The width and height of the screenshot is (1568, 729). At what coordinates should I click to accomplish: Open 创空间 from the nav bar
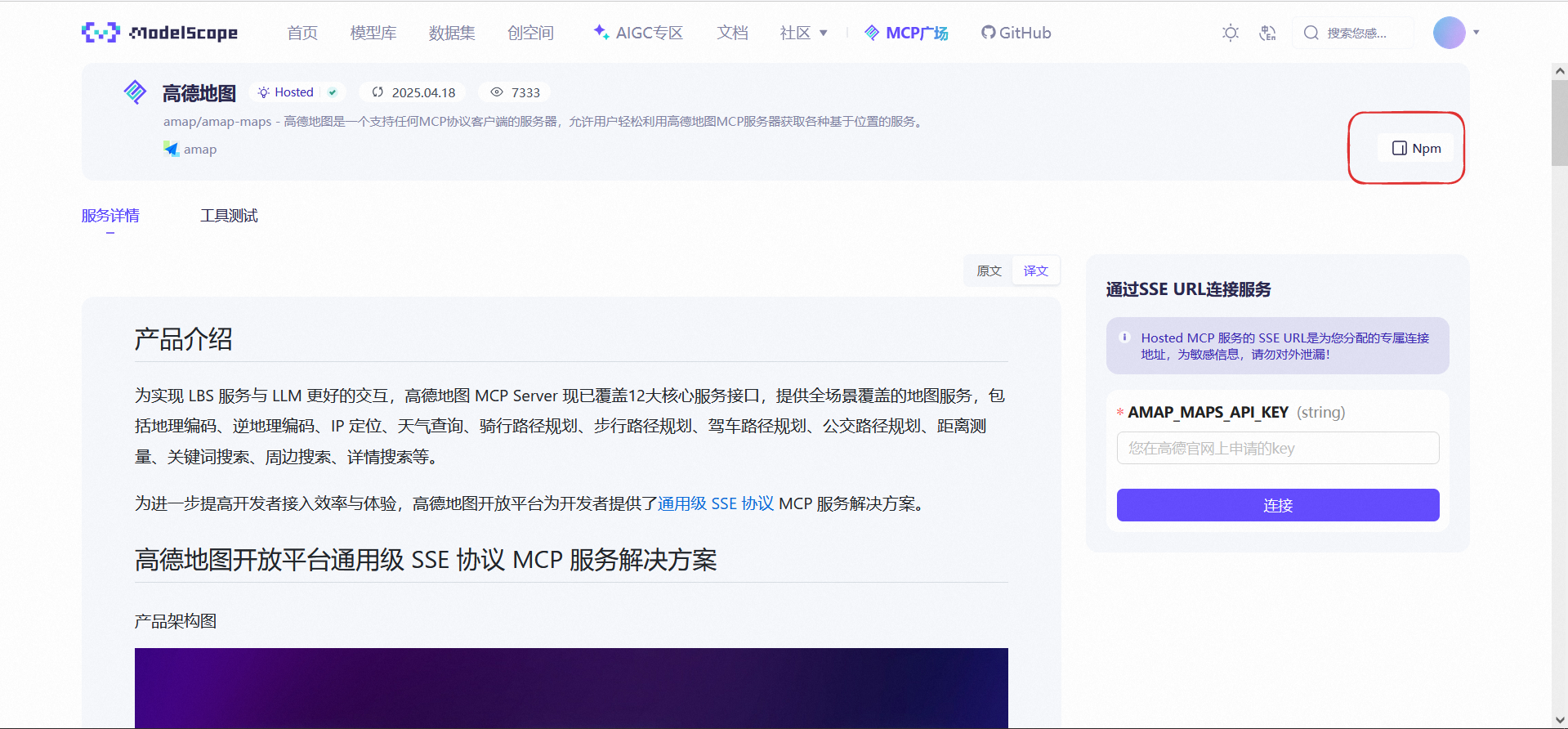530,33
